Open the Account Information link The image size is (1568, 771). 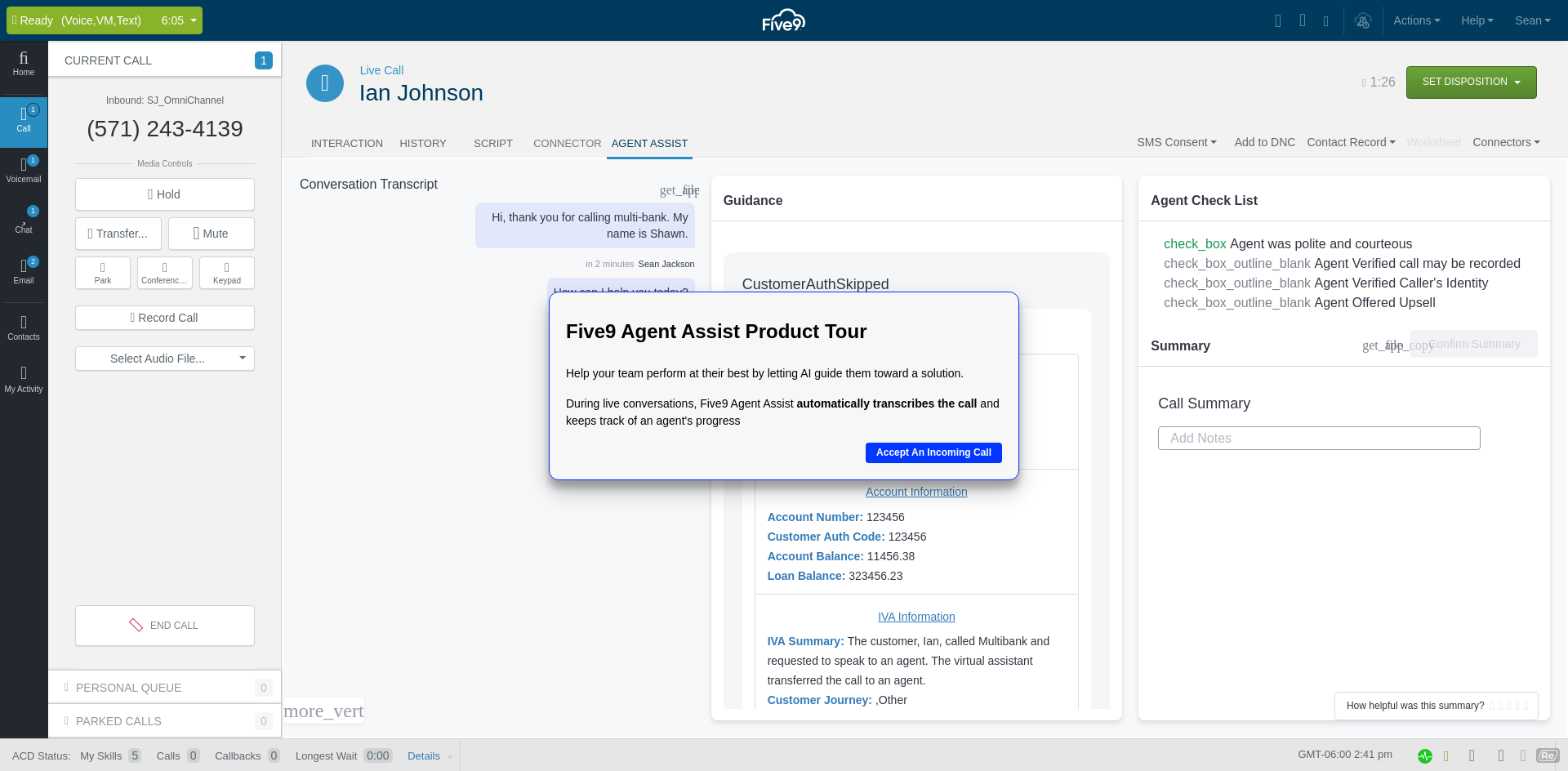tap(915, 492)
